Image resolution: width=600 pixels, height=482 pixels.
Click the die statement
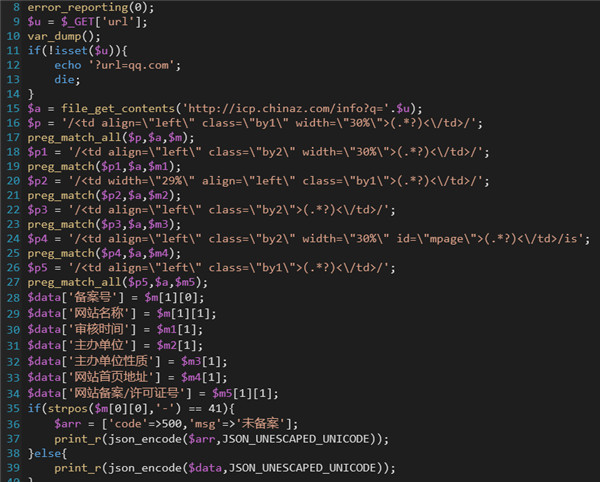pyautogui.click(x=67, y=79)
